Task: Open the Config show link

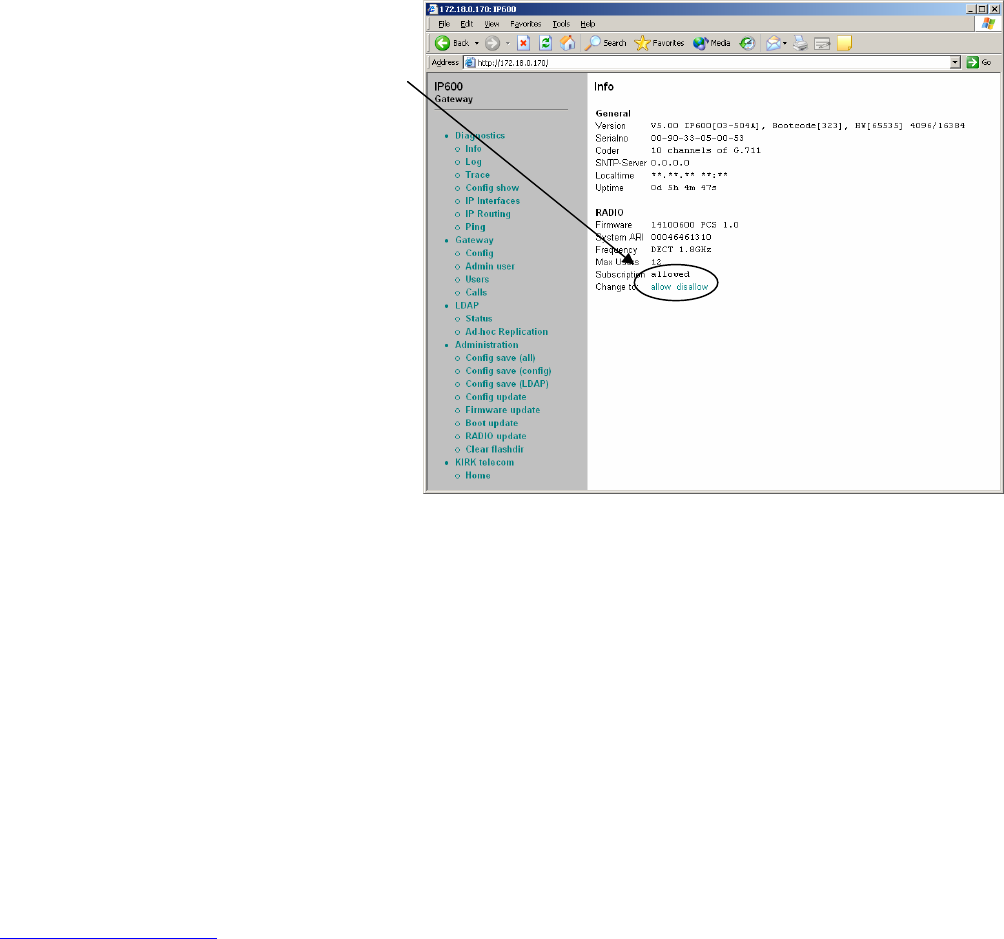Action: (x=492, y=188)
